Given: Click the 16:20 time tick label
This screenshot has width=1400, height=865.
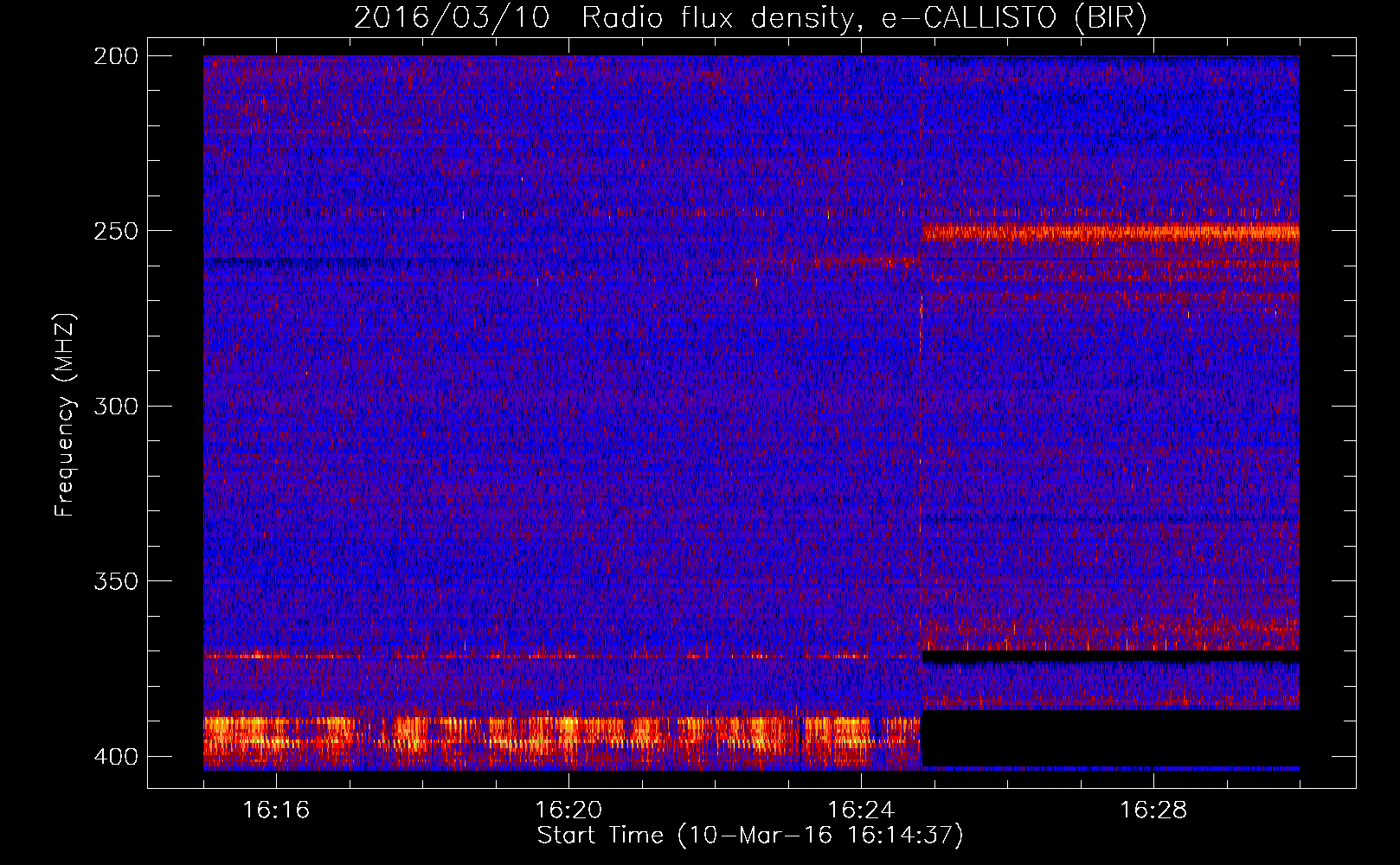Looking at the screenshot, I should pos(568,810).
